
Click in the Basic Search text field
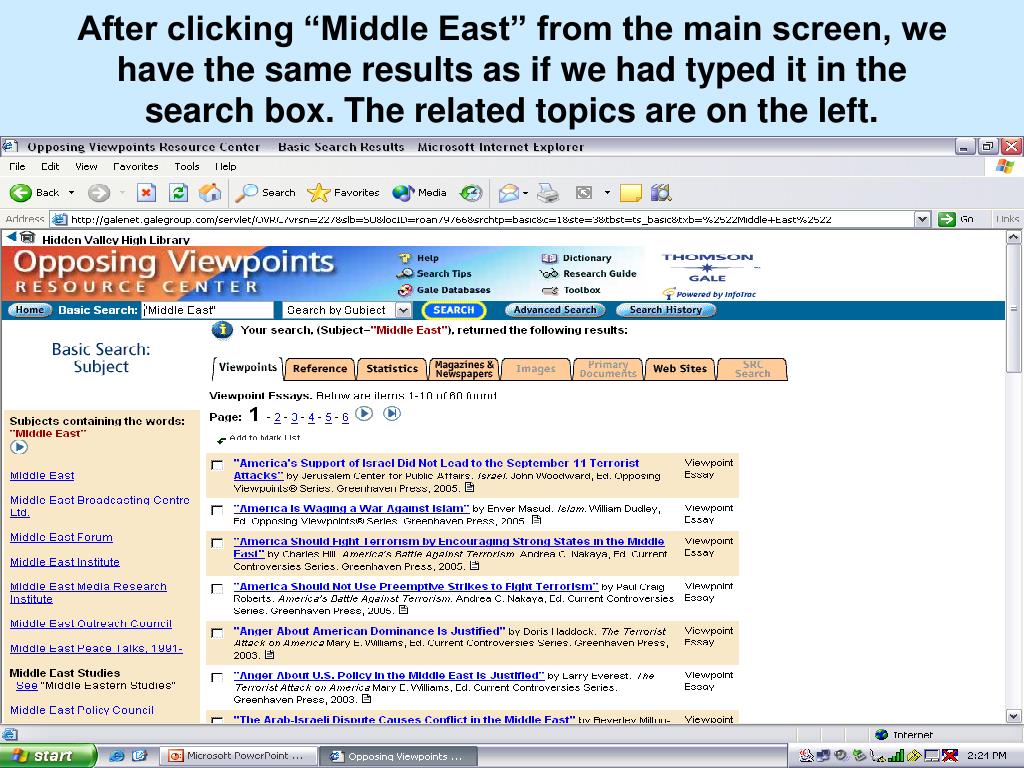point(208,310)
